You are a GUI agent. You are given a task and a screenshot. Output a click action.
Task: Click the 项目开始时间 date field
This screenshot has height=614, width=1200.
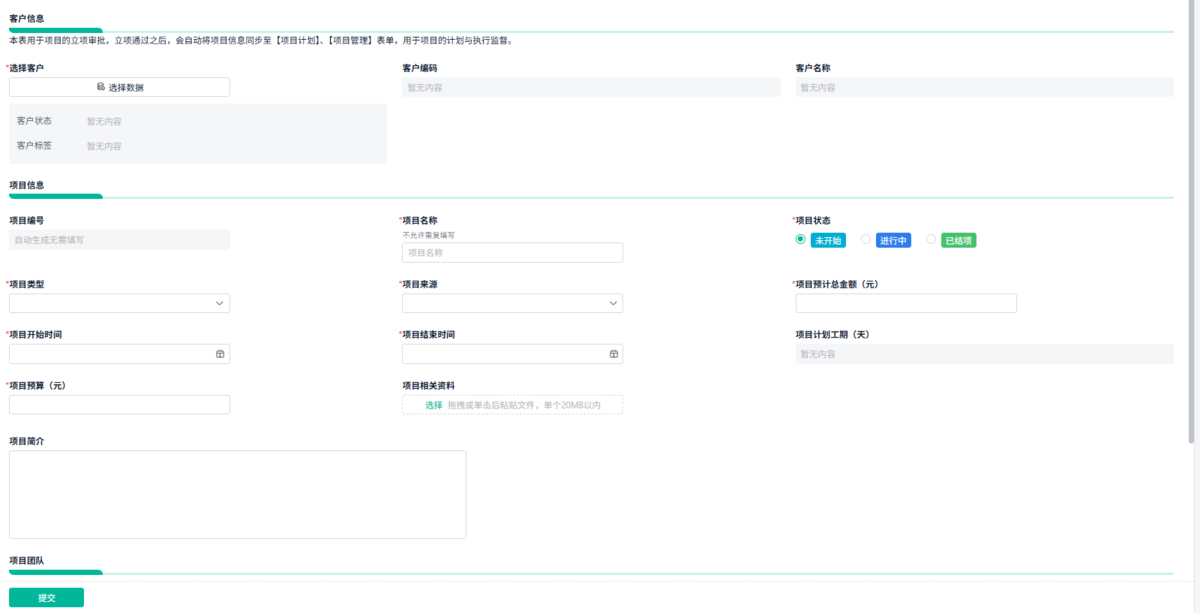[x=119, y=354]
